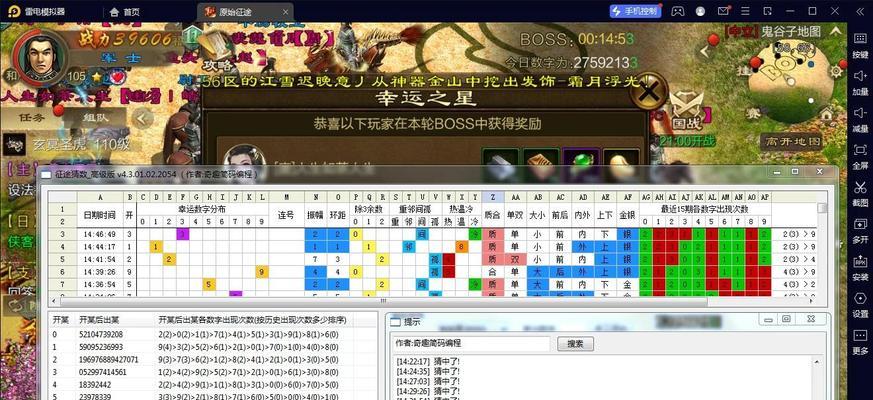Open the mail envelope icon in title bar
This screenshot has height=400, width=873.
click(723, 11)
